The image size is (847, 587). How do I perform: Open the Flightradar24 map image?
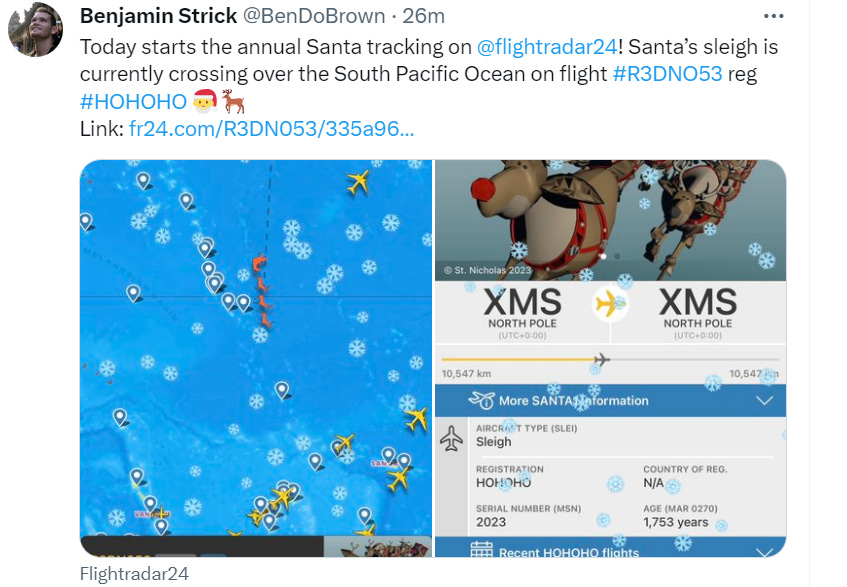256,358
